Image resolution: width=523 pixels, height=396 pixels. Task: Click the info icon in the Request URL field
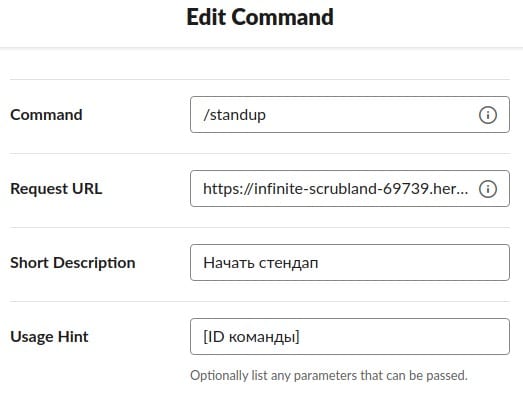coord(488,189)
